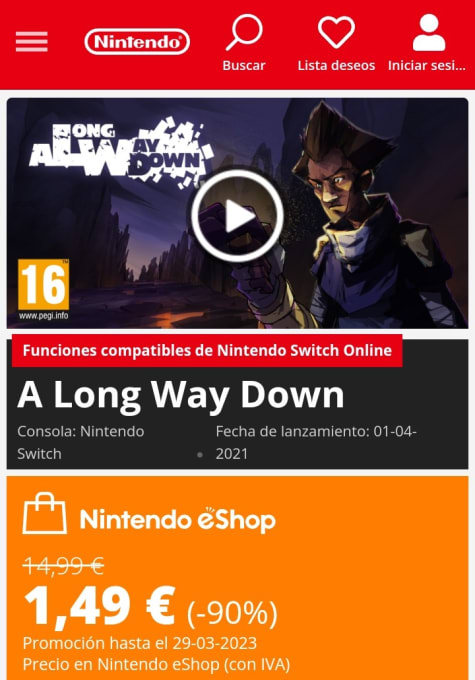Image resolution: width=475 pixels, height=680 pixels.
Task: Select the Lista deseos label
Action: (336, 65)
